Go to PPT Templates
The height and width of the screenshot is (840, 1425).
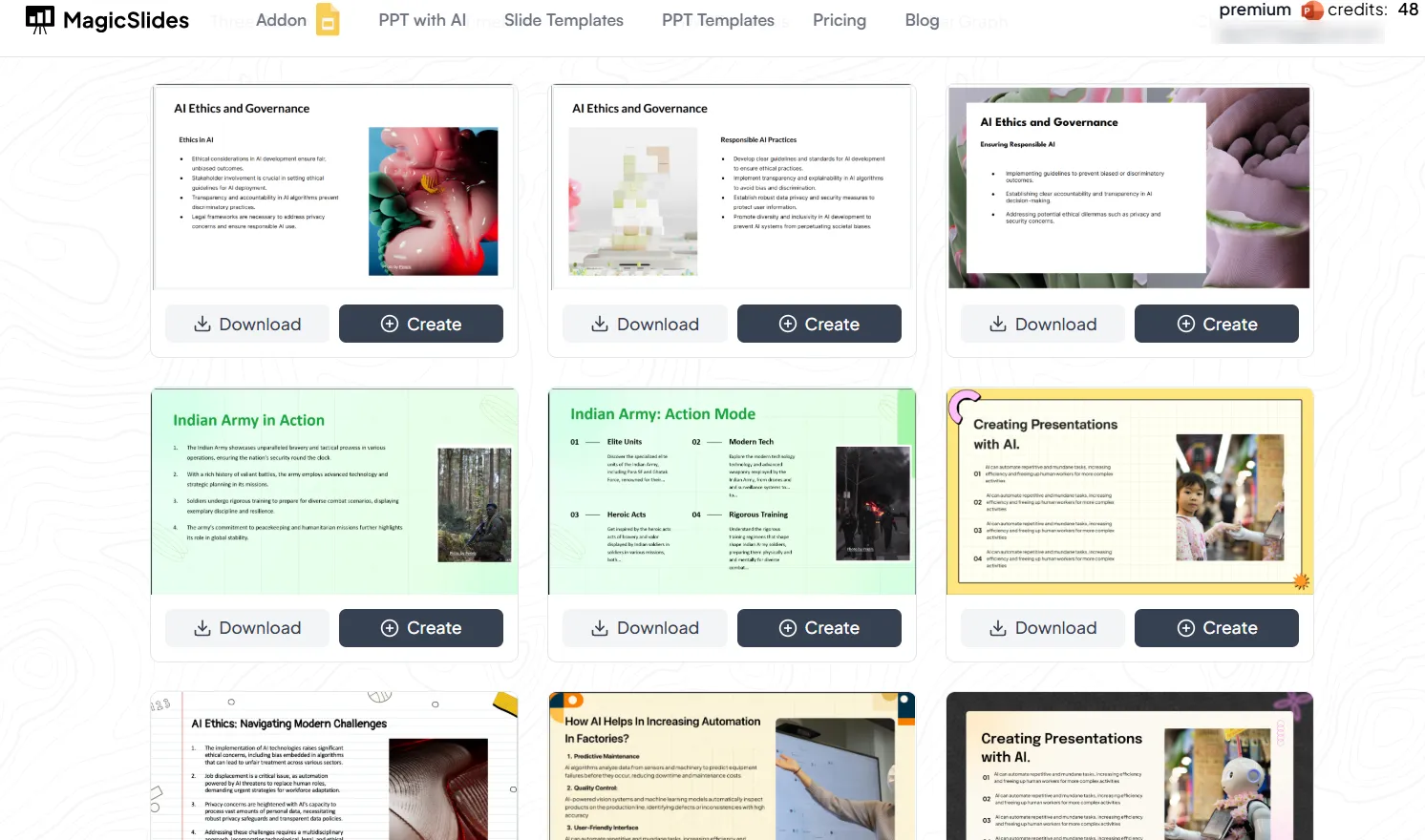pos(718,20)
